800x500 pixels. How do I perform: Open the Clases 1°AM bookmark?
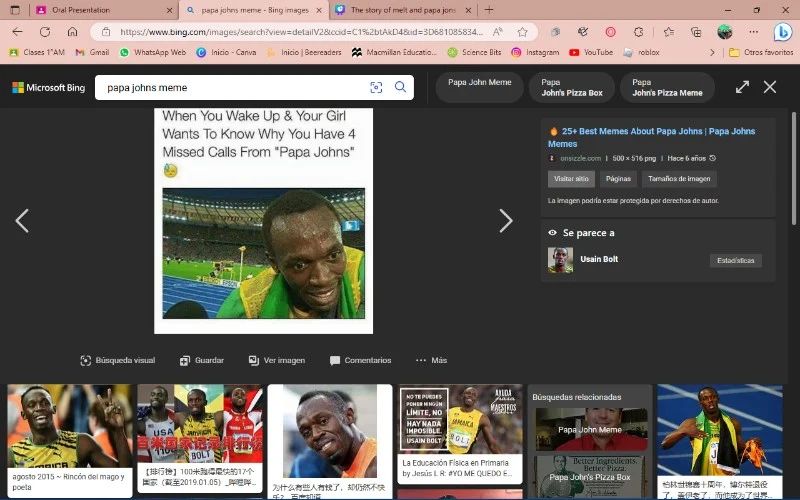(37, 52)
